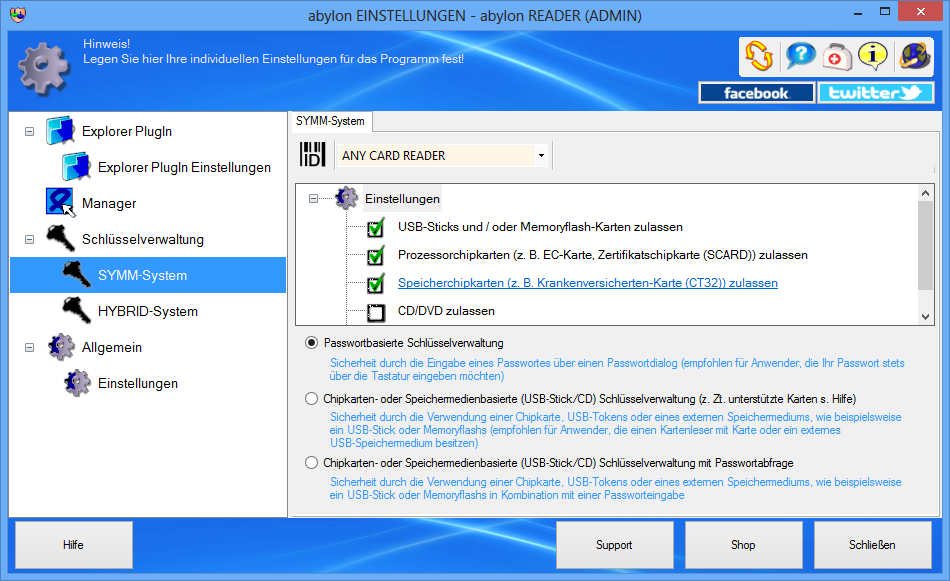Screen dimensions: 950x581
Task: Collapse the Explorer PlugIn tree node
Action: click(29, 131)
